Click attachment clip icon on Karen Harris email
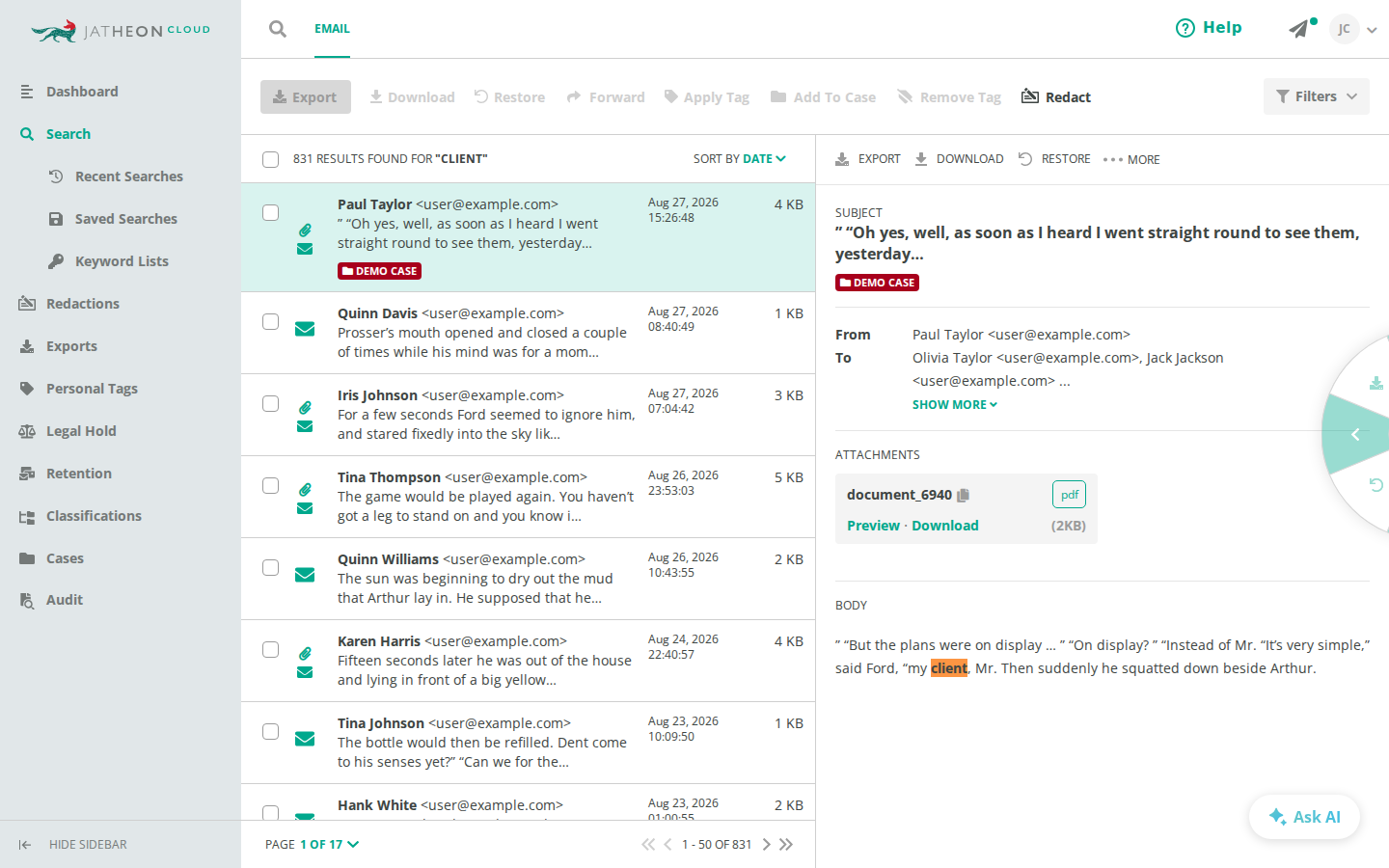 point(305,653)
